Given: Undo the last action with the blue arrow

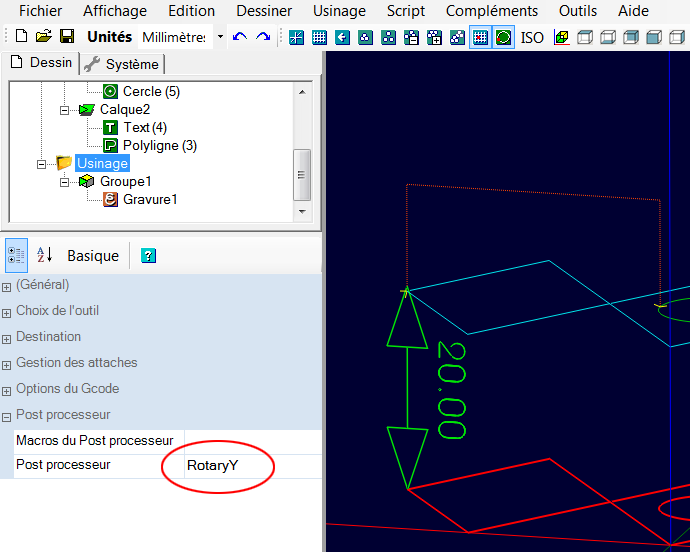Looking at the screenshot, I should (240, 37).
